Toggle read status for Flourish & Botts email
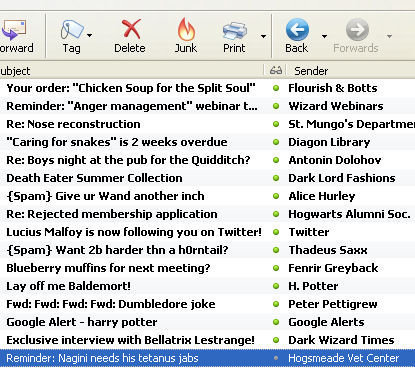415x369 pixels. coord(276,88)
